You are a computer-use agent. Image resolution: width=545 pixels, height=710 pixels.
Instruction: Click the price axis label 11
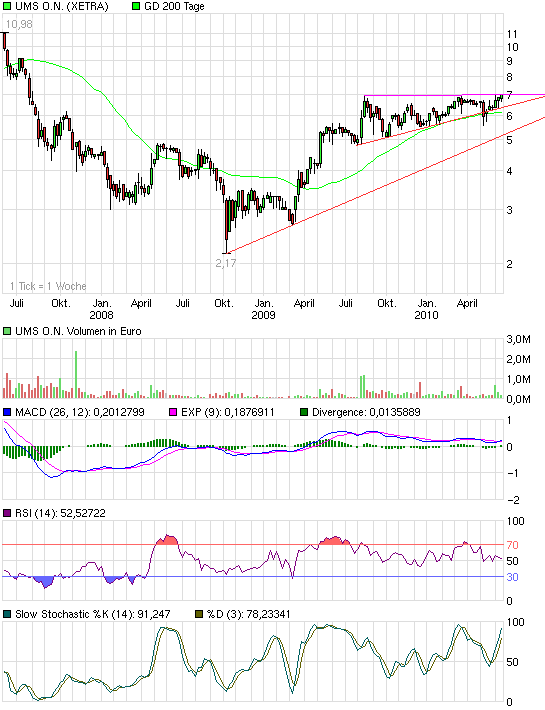tap(512, 34)
